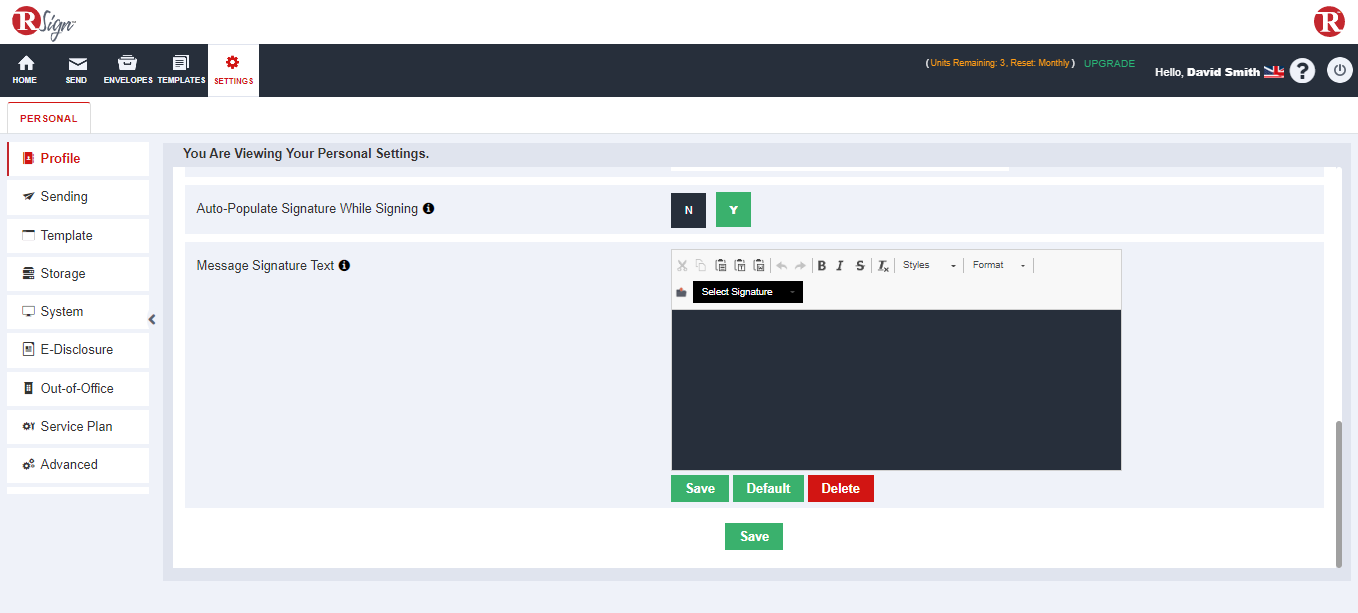1358x613 pixels.
Task: Click the Paste as plain text icon
Action: coord(740,265)
